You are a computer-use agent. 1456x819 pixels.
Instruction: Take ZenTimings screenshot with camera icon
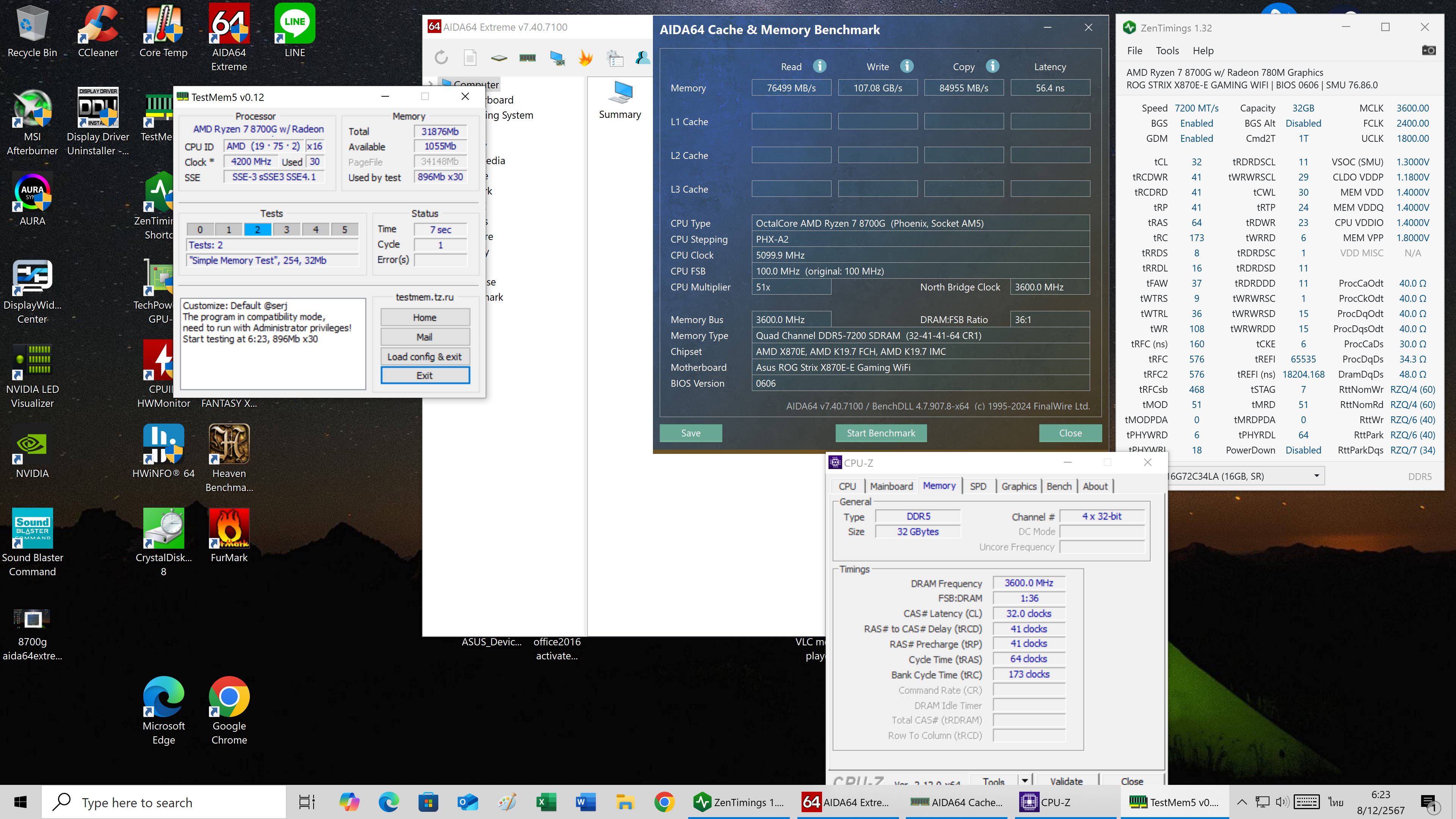1428,50
